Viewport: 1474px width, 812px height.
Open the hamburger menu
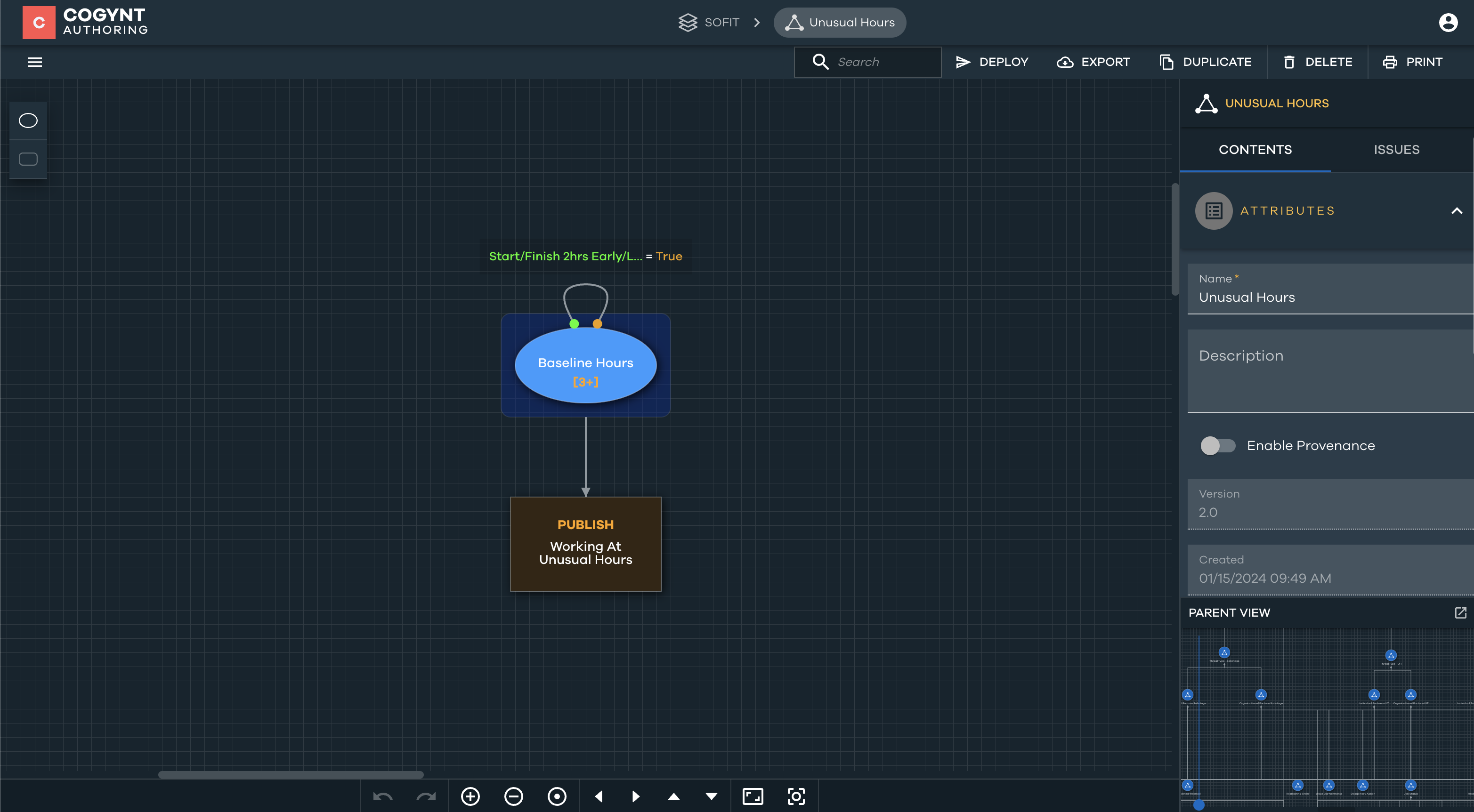click(x=35, y=62)
